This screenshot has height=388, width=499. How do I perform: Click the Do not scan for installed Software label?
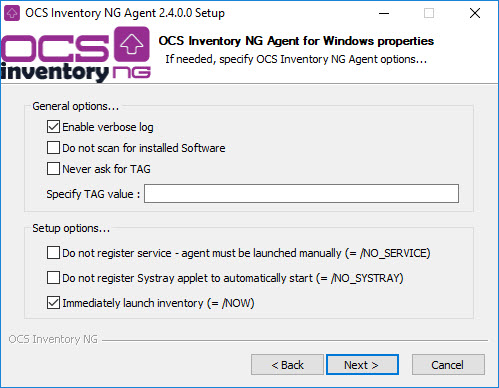point(144,148)
